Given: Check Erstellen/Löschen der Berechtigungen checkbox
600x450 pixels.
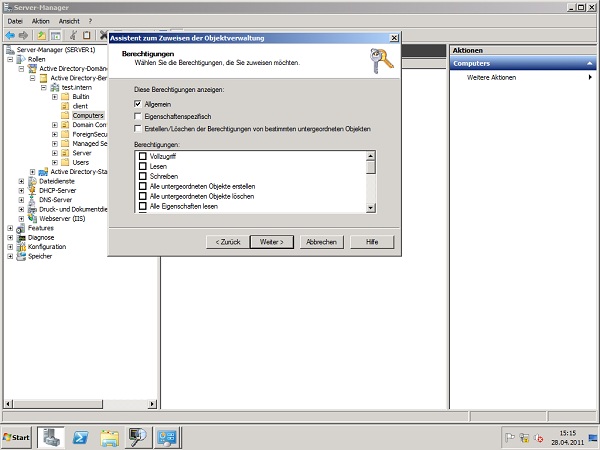Looking at the screenshot, I should (x=138, y=129).
